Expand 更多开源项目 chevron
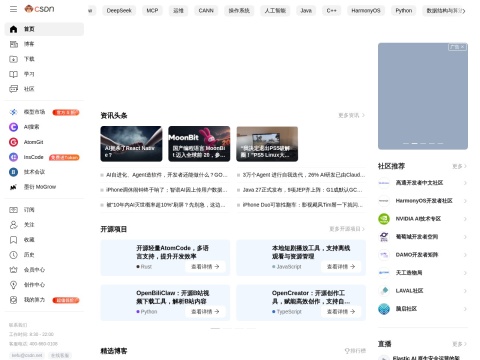 [x=363, y=229]
